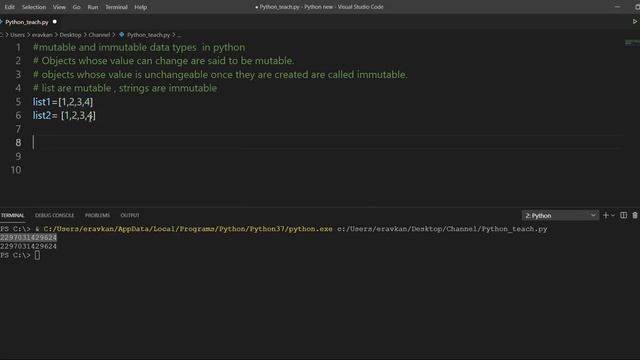Screen dimensions: 640x360
Task: Click the minimap at editor right edge
Action: tap(632, 43)
